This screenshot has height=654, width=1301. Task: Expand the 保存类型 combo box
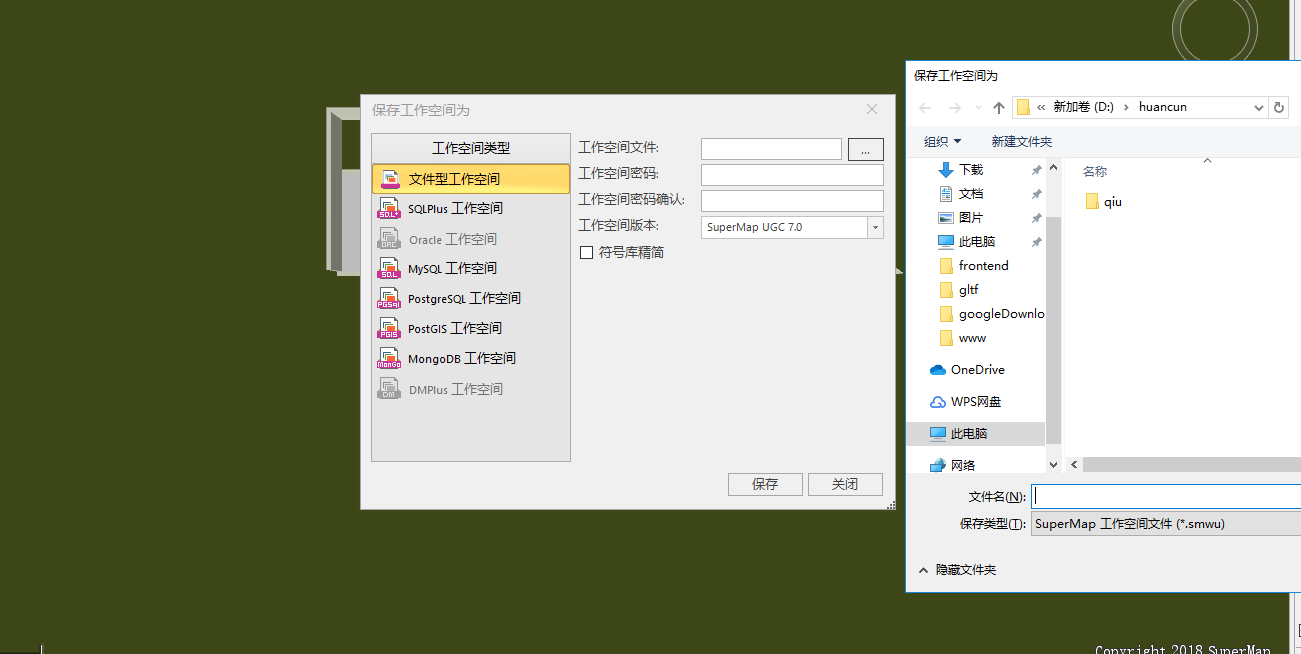pos(1165,523)
